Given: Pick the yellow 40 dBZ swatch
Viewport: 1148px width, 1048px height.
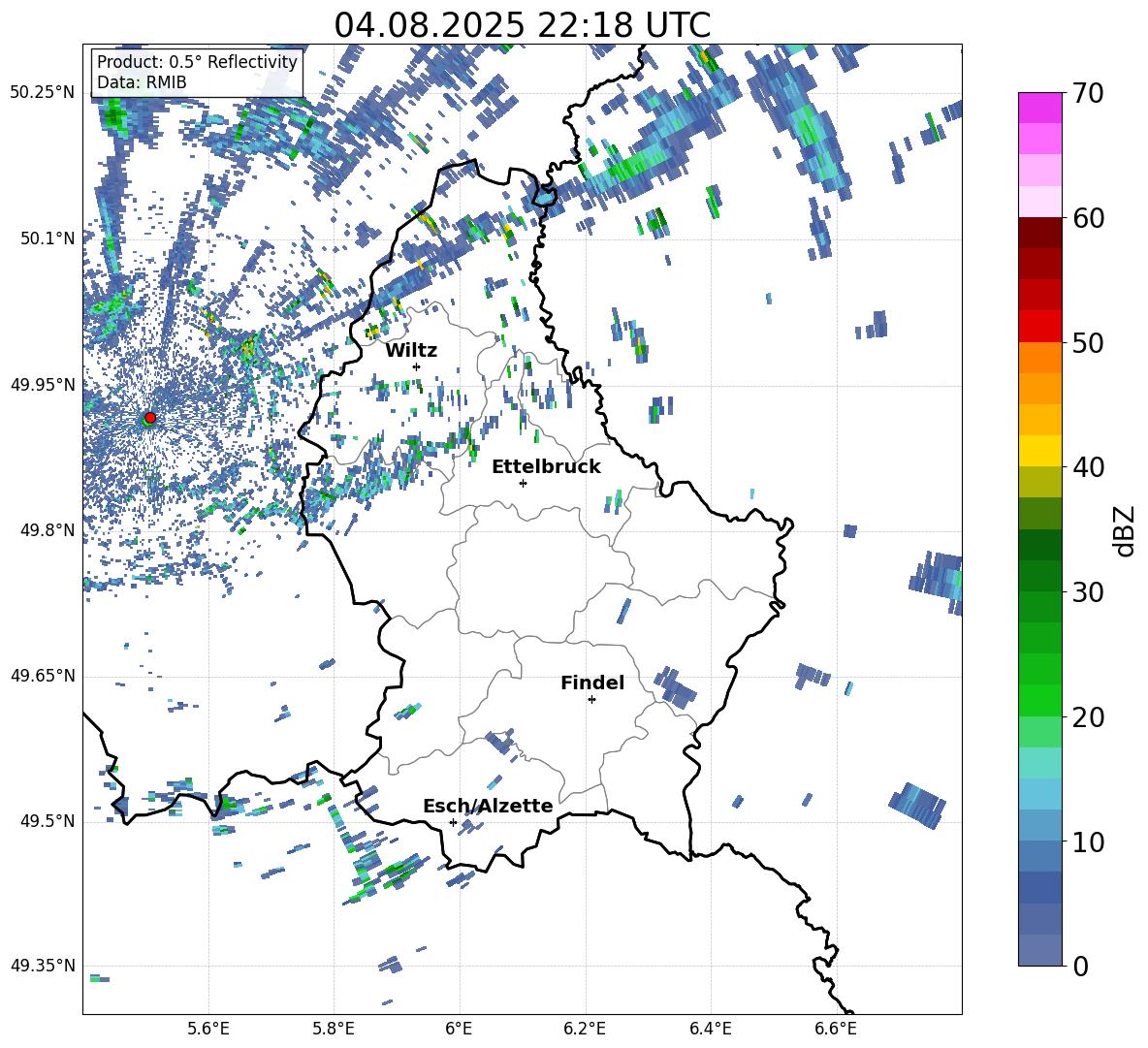Looking at the screenshot, I should (1039, 451).
